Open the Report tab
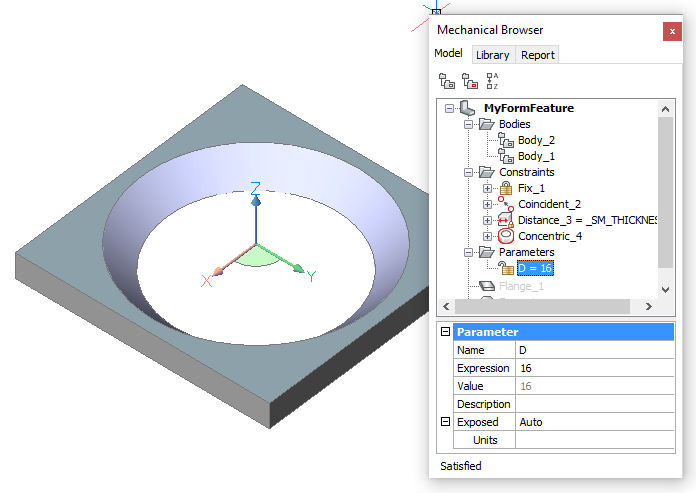 point(537,55)
